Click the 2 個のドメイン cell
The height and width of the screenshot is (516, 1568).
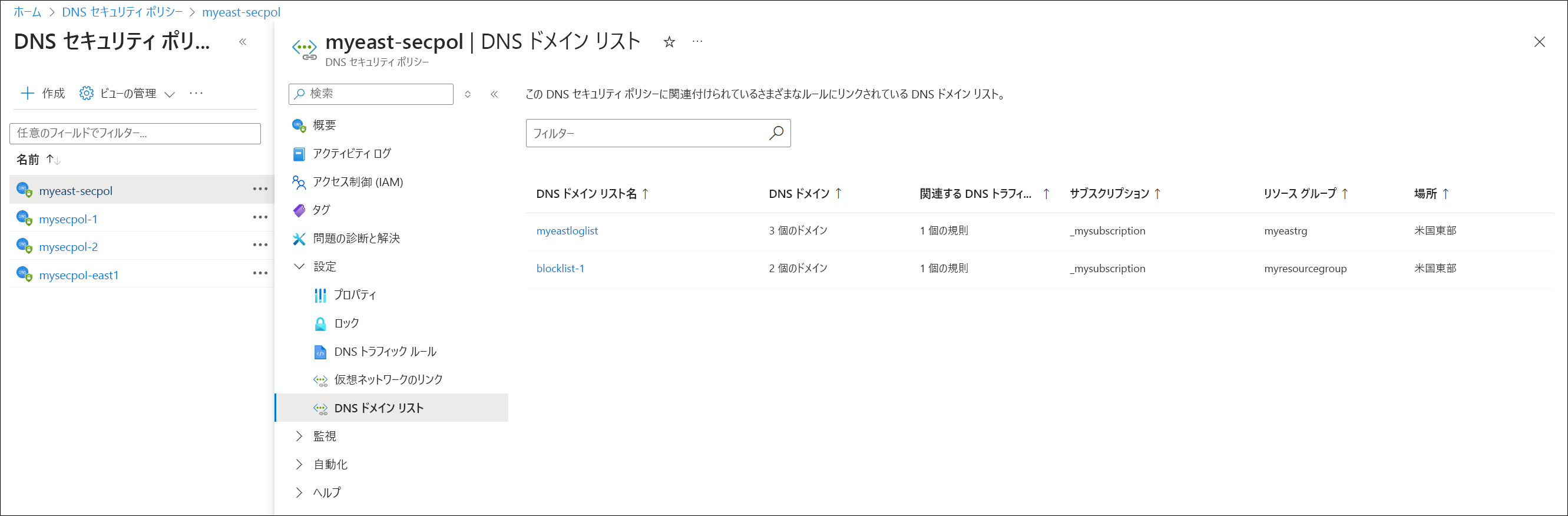pos(798,269)
